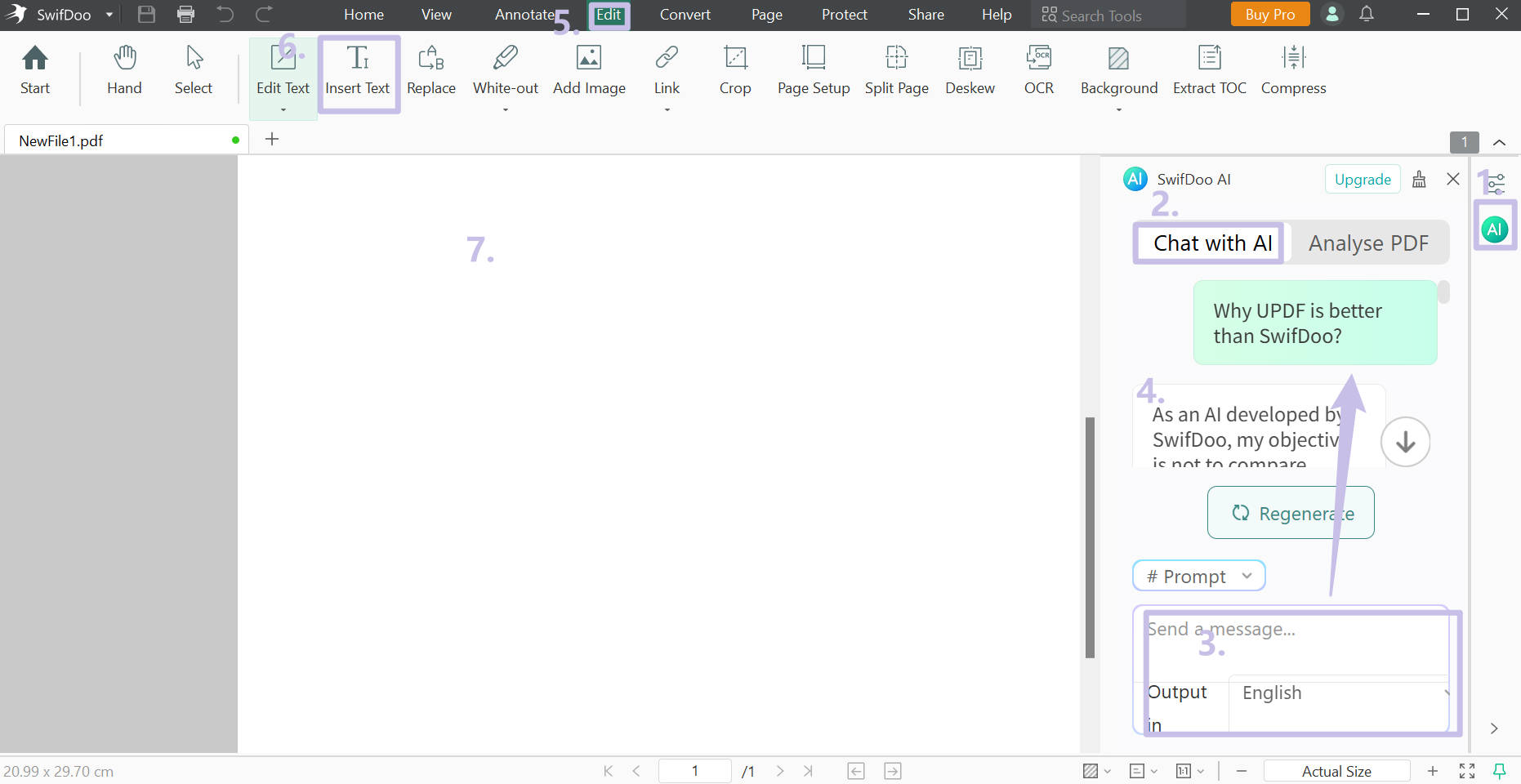
Task: Select the Crop tool
Action: point(734,72)
